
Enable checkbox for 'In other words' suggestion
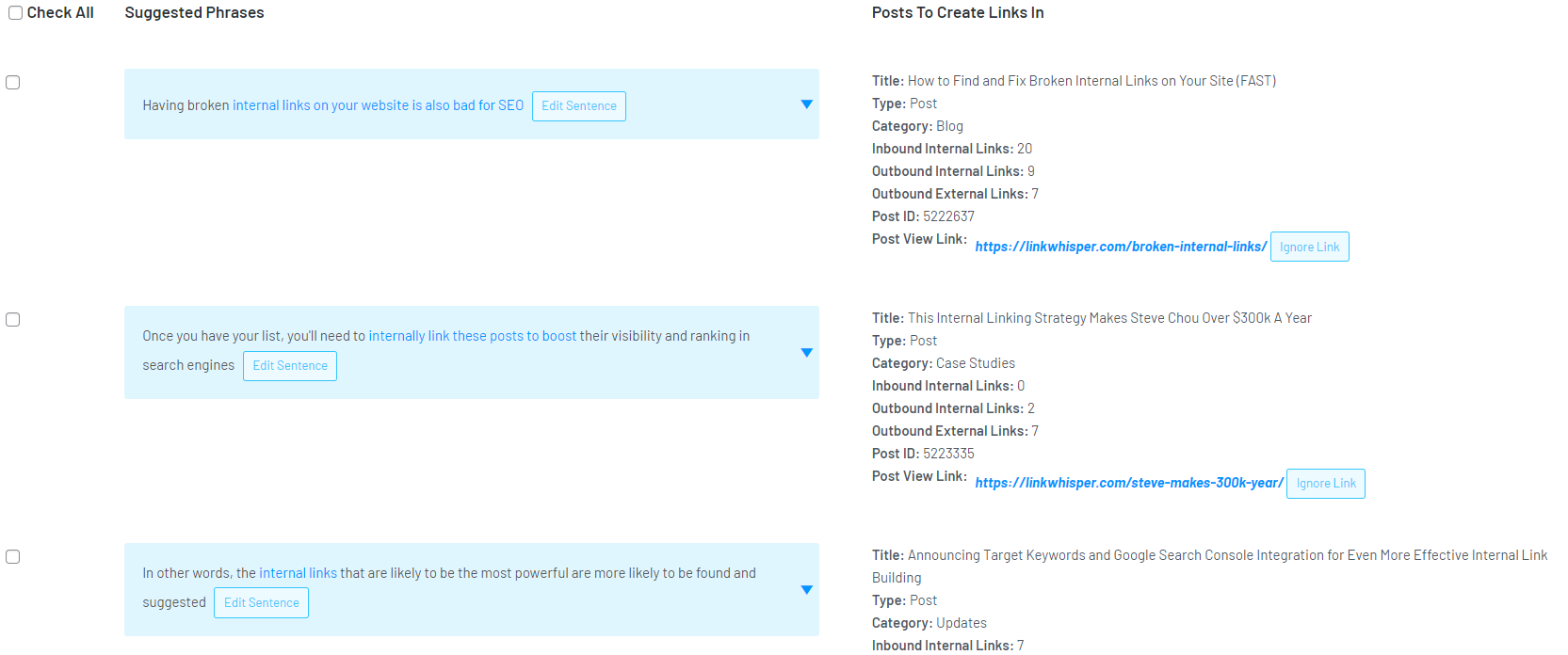(13, 557)
